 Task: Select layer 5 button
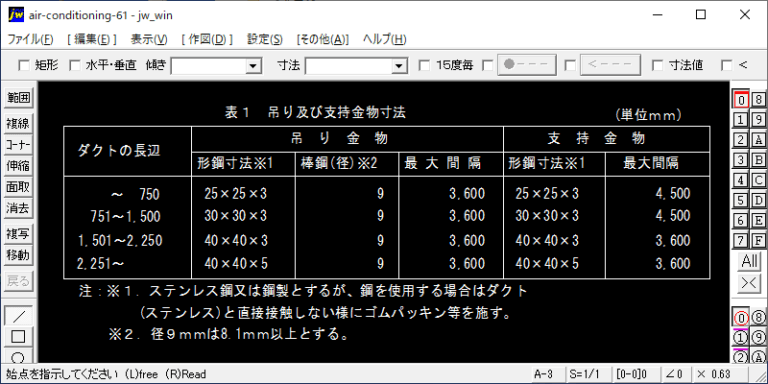coord(741,200)
